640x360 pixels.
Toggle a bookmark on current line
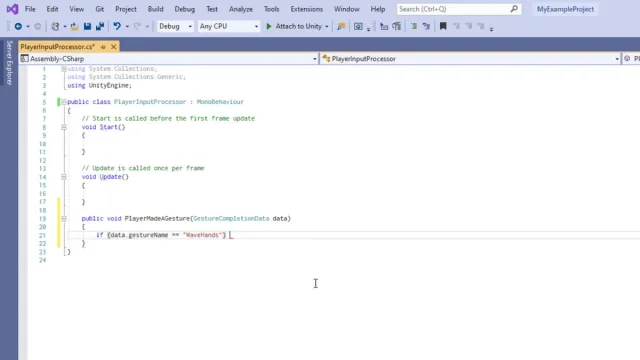443,27
